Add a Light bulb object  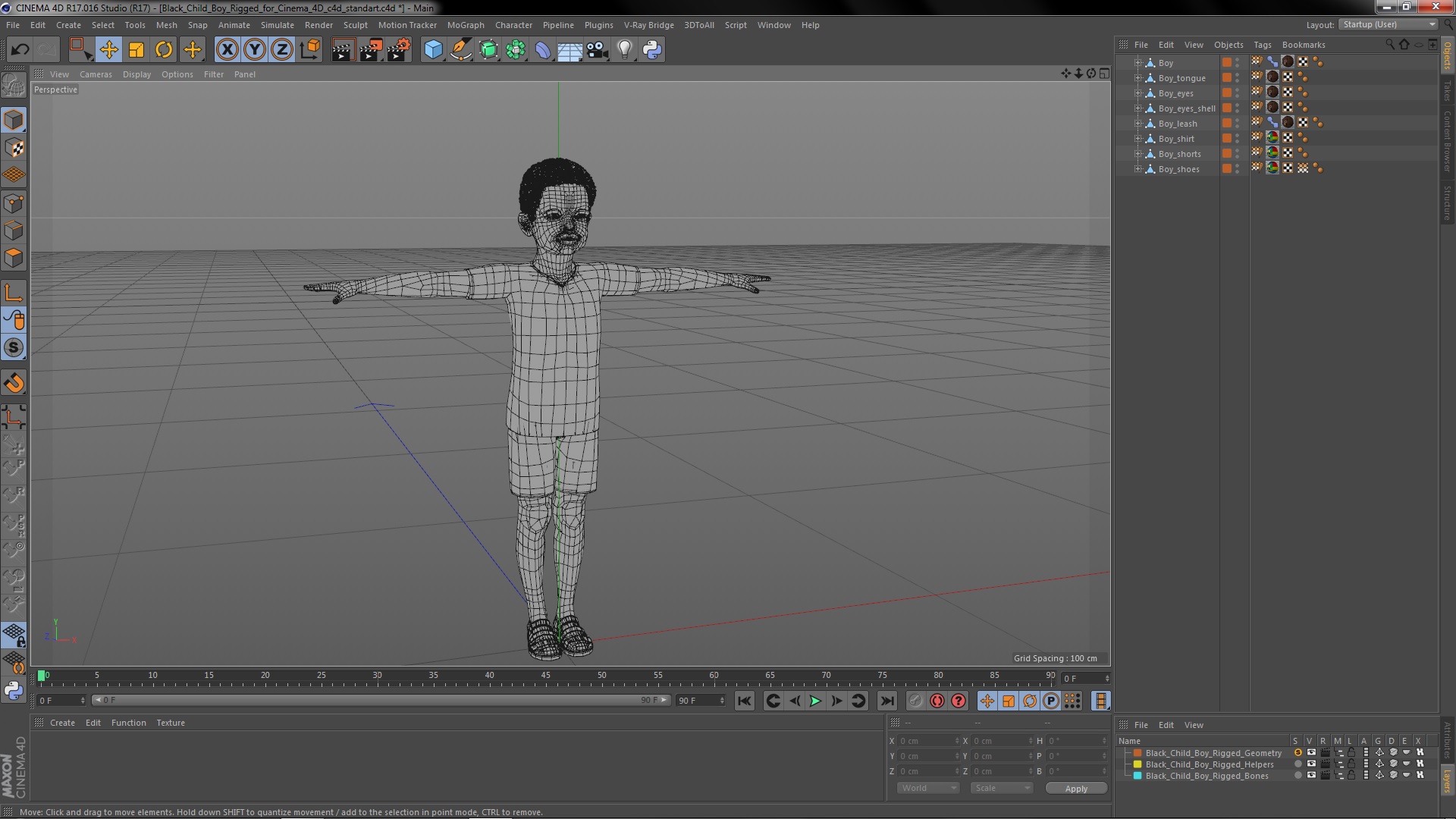click(x=625, y=50)
